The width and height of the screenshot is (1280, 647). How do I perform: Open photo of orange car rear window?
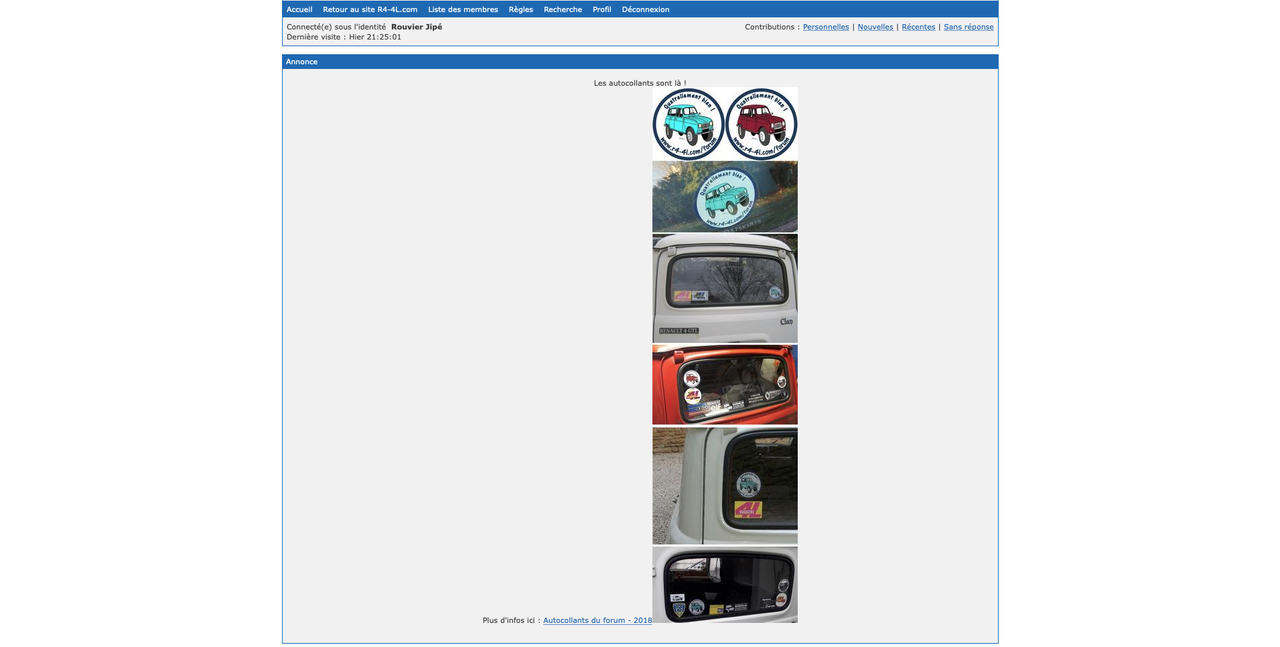point(725,385)
